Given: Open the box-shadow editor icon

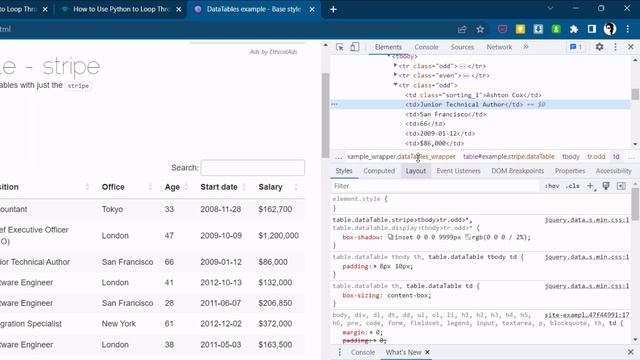Looking at the screenshot, I should [391, 237].
